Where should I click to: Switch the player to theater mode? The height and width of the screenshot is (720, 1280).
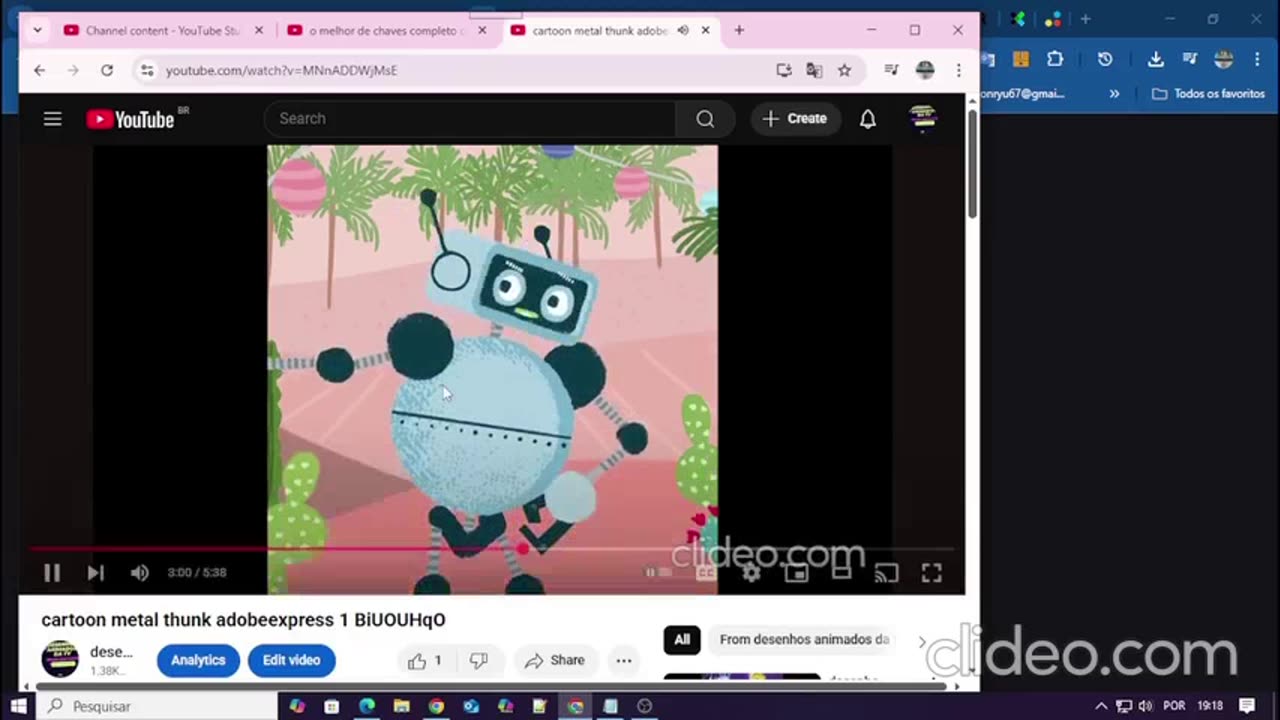(841, 571)
